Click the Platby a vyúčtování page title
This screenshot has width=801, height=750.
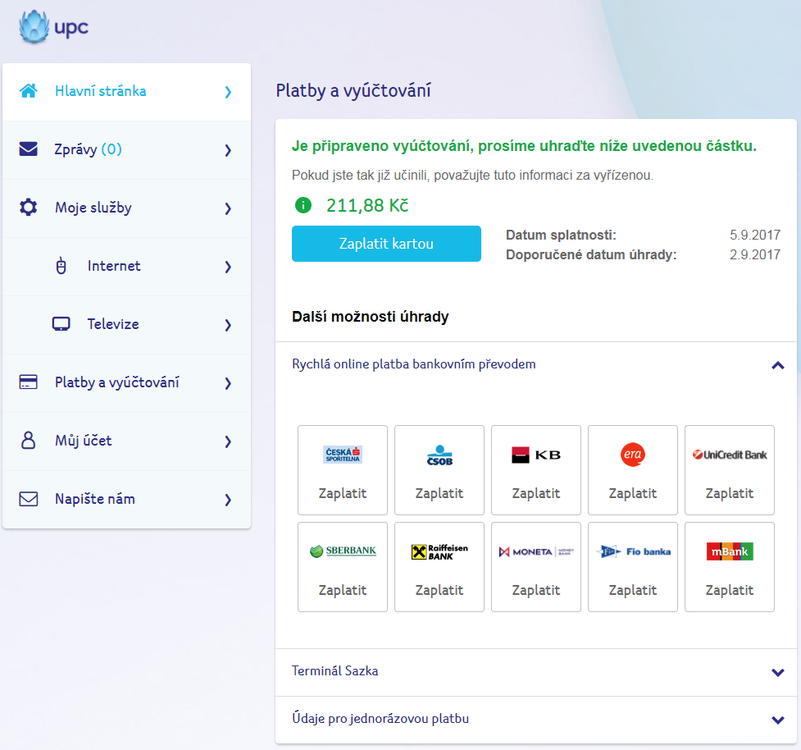pos(354,90)
